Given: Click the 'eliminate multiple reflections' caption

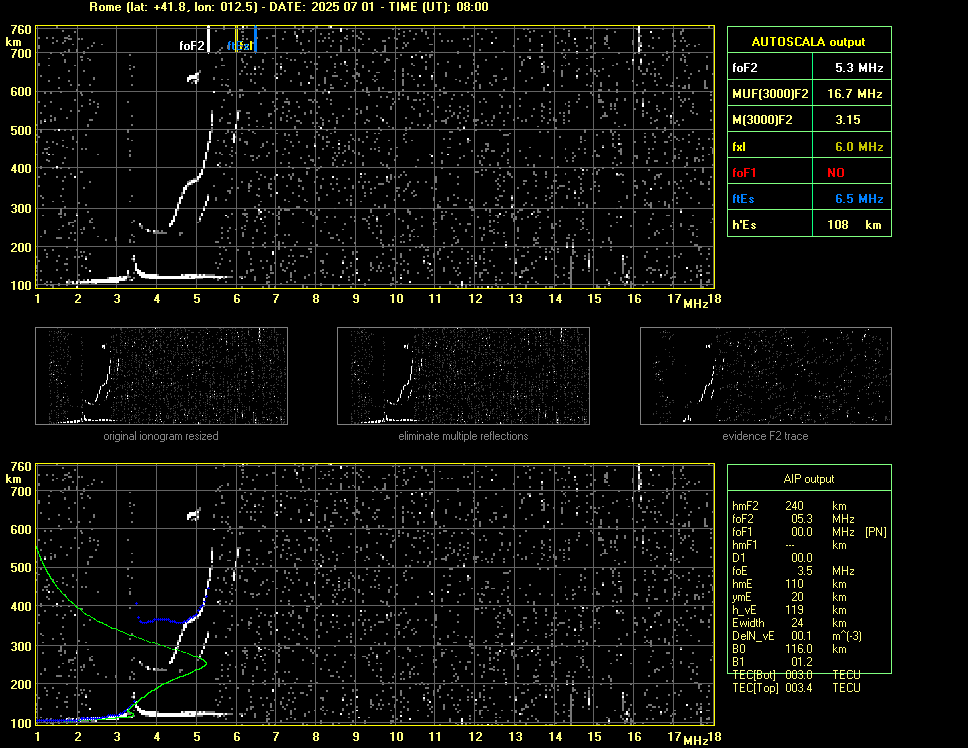Looking at the screenshot, I should point(463,436).
